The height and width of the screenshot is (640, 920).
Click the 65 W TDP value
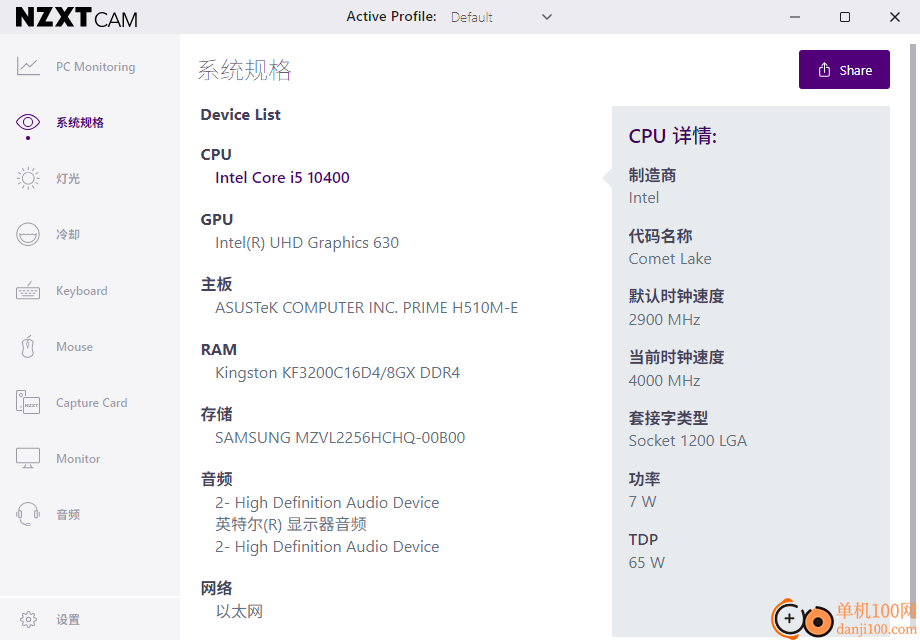647,563
